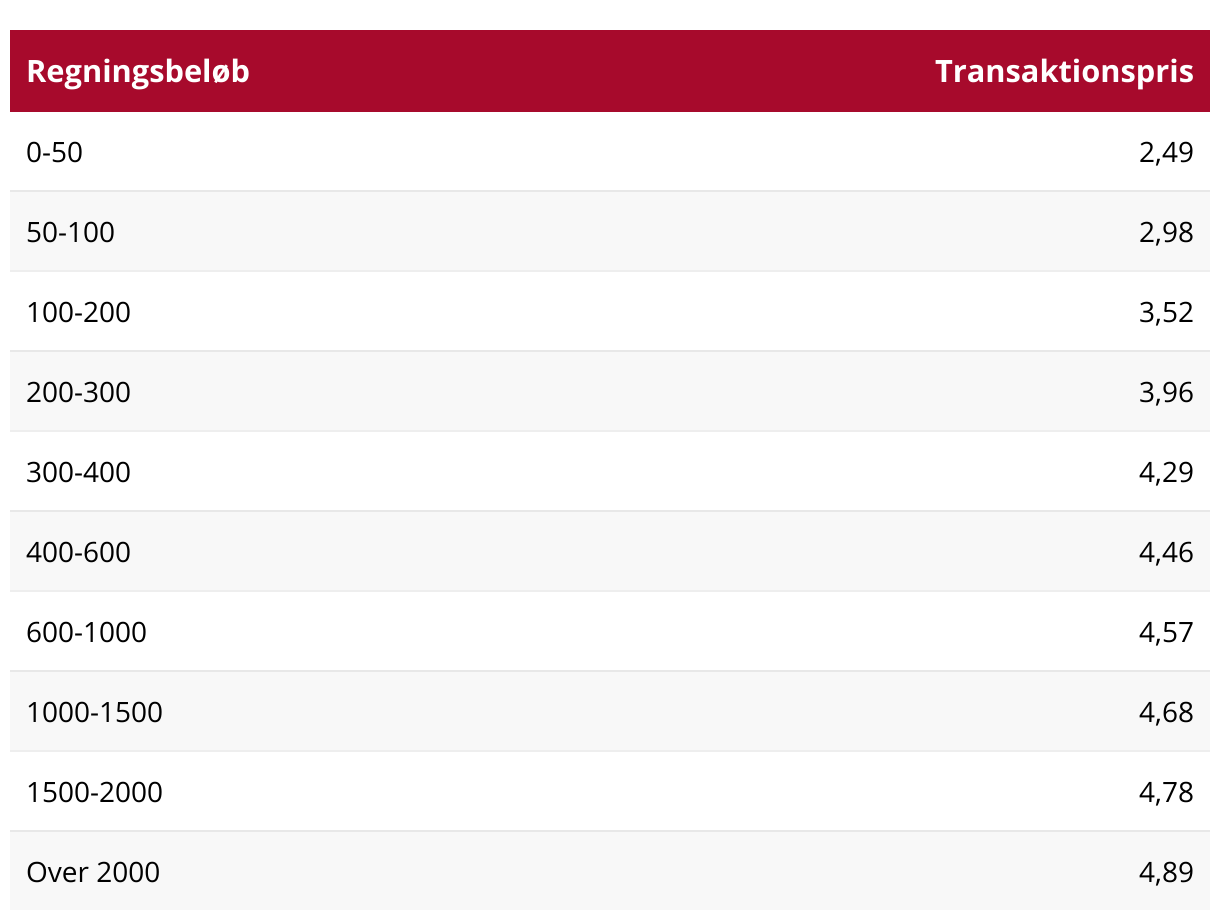Click the 3,52 price value
This screenshot has width=1220, height=920.
(x=1166, y=312)
